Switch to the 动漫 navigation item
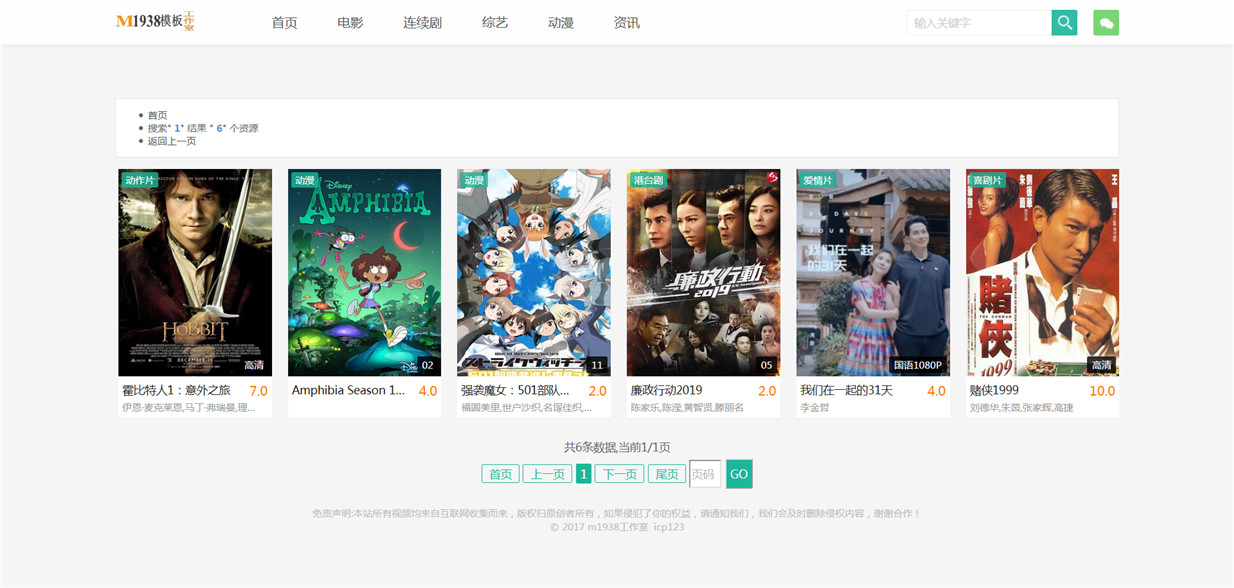 click(x=561, y=22)
